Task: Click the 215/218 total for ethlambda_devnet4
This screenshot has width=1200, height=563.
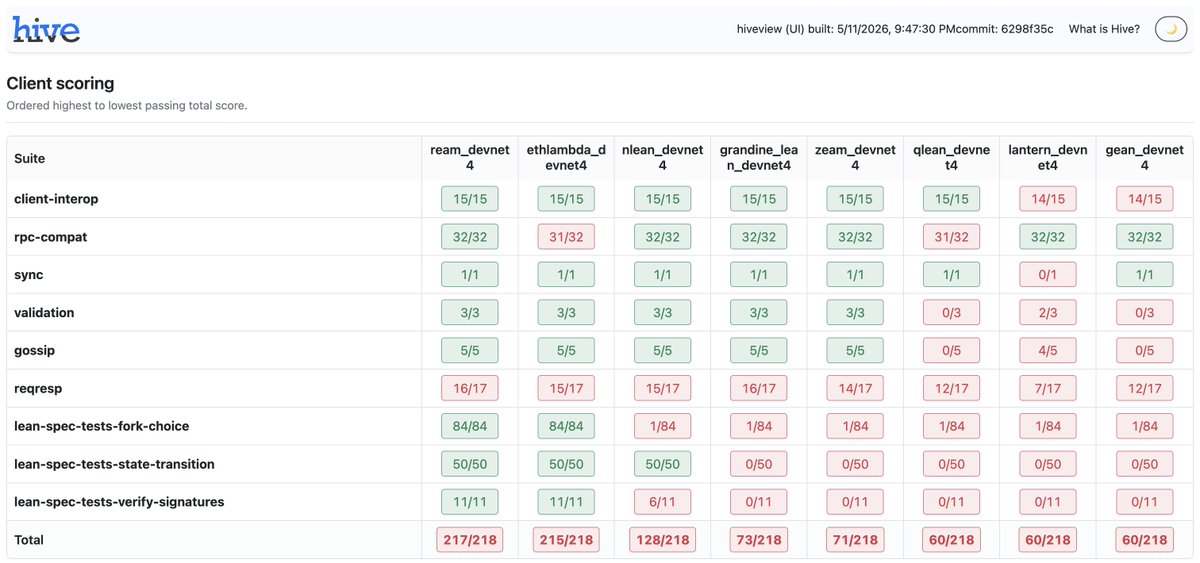Action: 566,540
